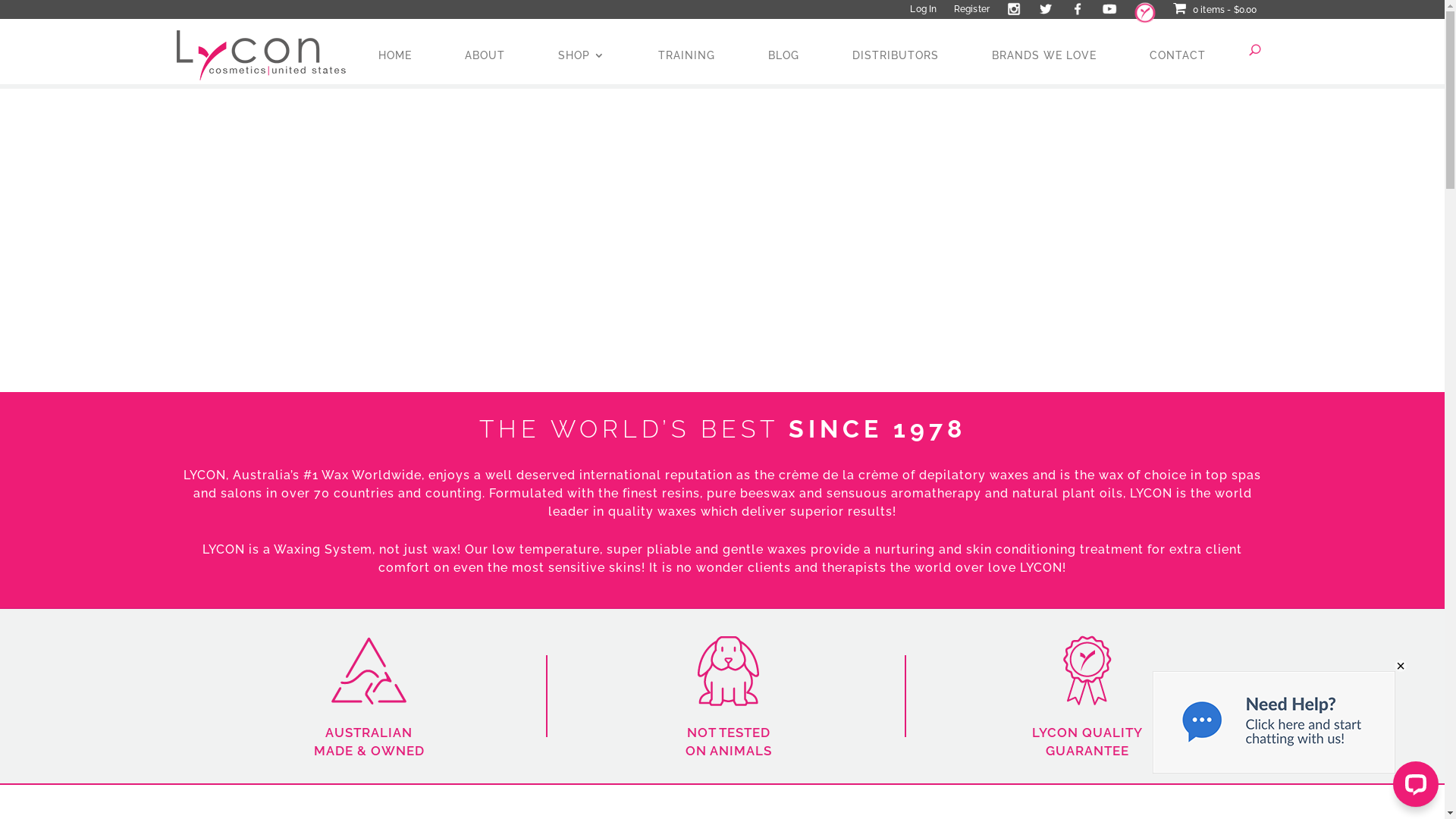
Task: Click the Australian Made & Owned text
Action: [x=369, y=742]
